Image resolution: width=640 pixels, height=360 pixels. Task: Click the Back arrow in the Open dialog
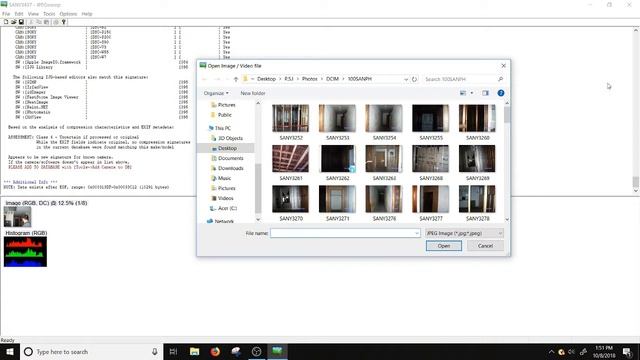205,79
